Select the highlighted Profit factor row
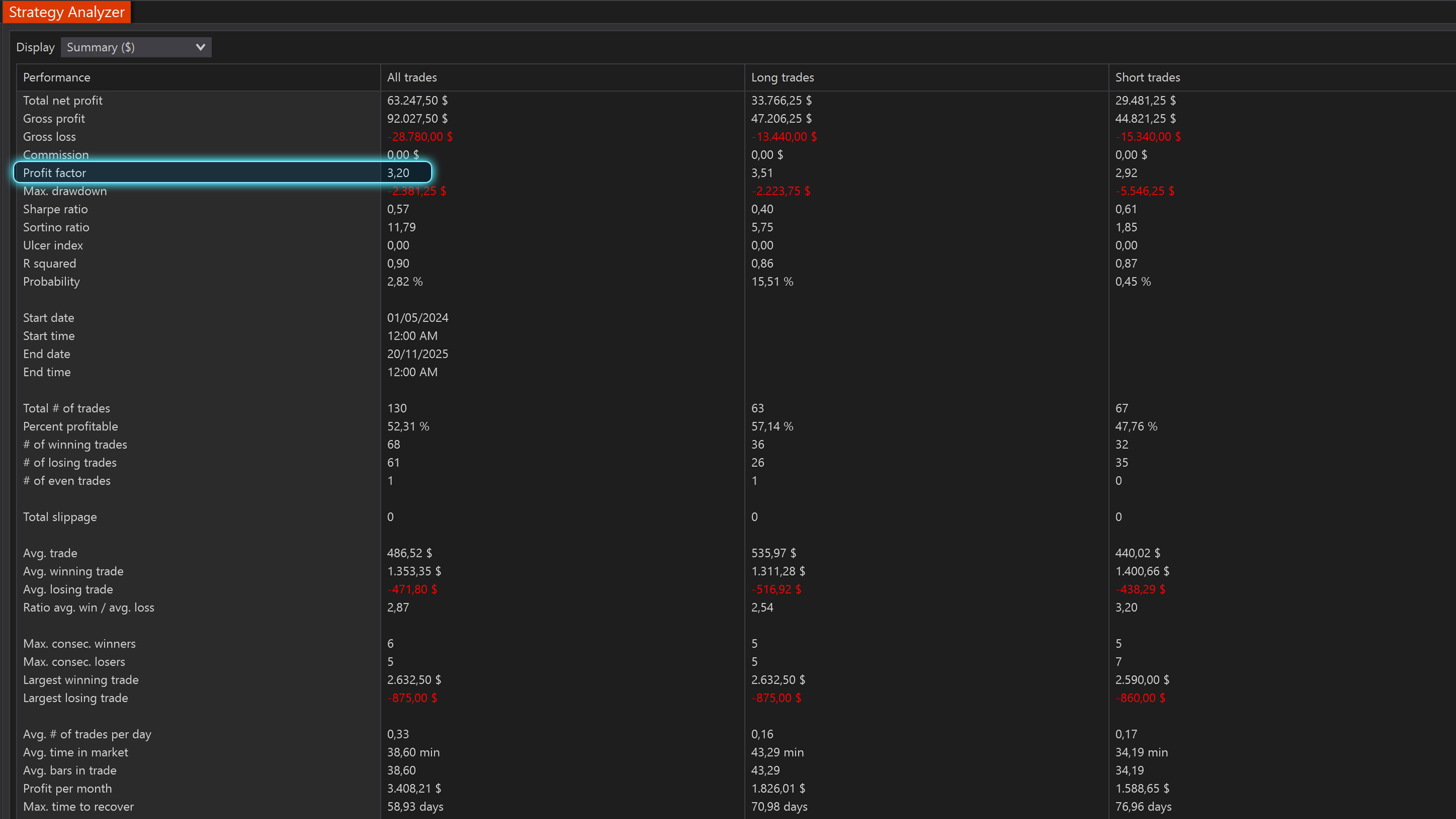1456x819 pixels. 222,173
